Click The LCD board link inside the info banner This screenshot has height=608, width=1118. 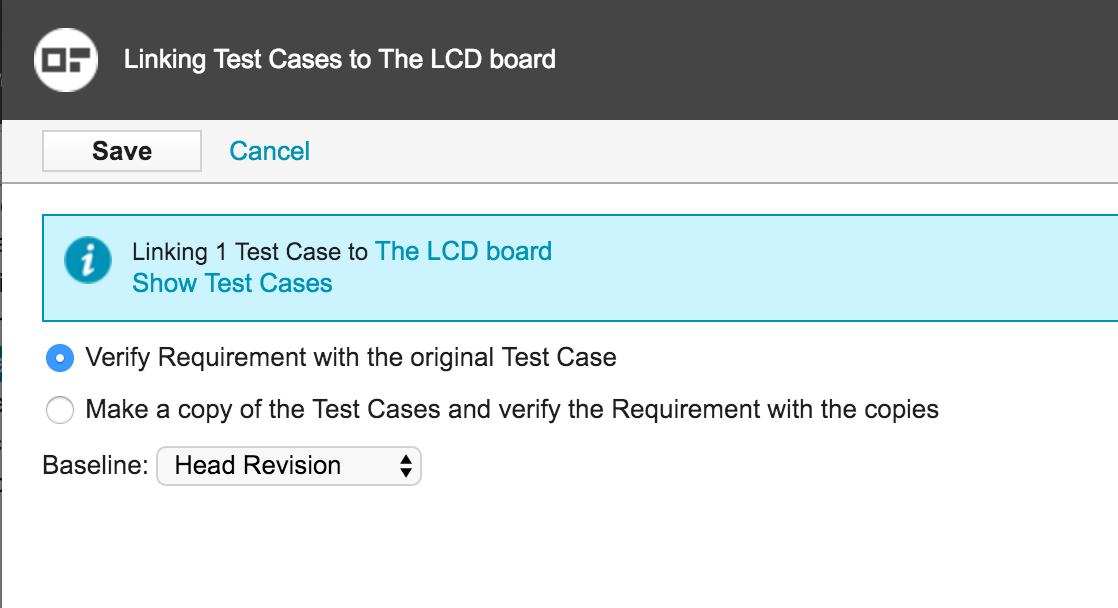463,251
